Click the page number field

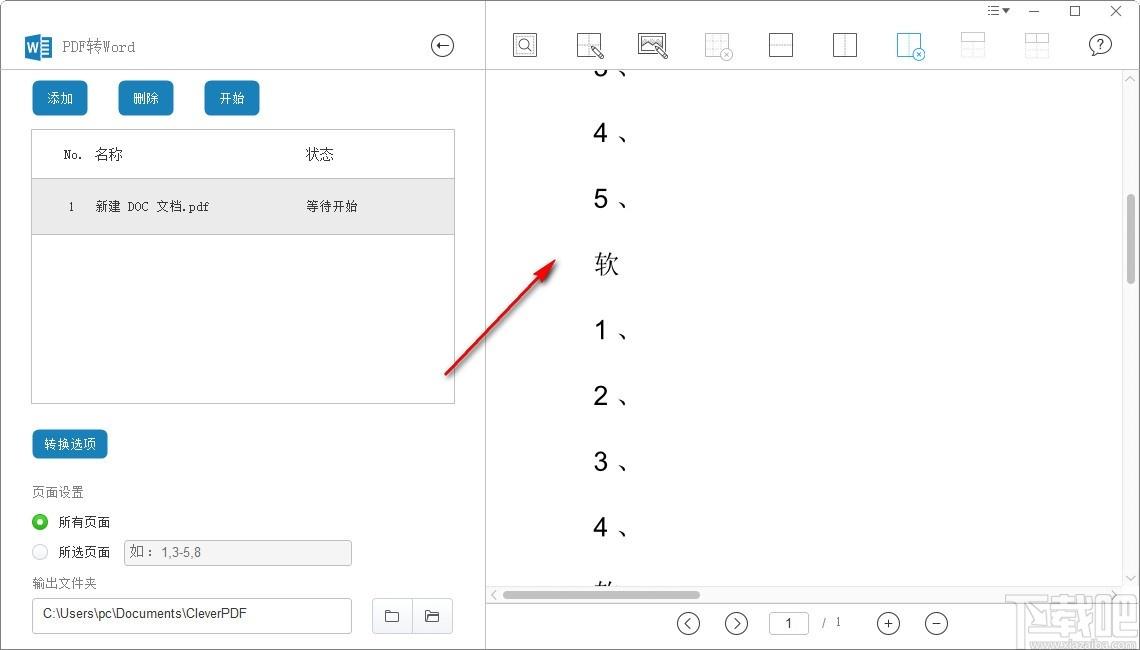pyautogui.click(x=789, y=623)
